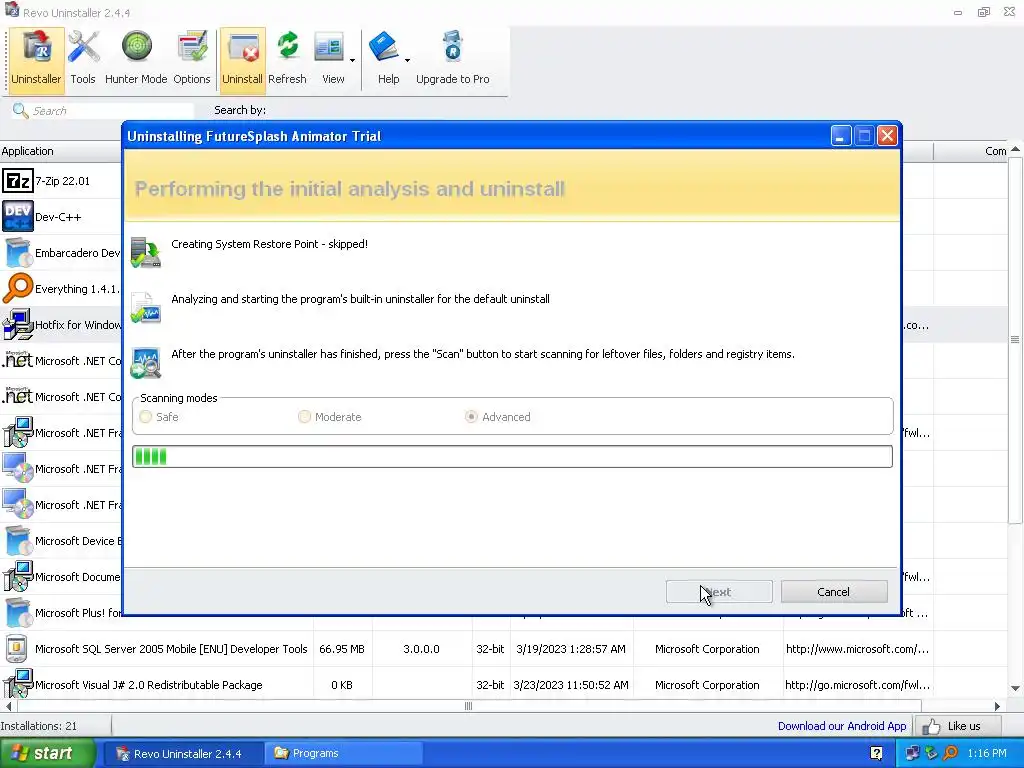Viewport: 1024px width, 768px height.
Task: Click the Help book icon
Action: 384,47
